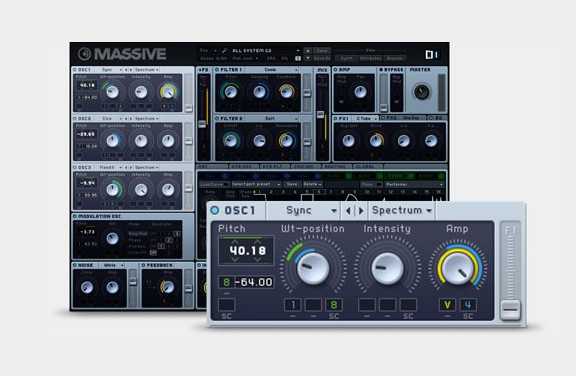
Task: Click Noise Color knob
Action: click(x=87, y=287)
